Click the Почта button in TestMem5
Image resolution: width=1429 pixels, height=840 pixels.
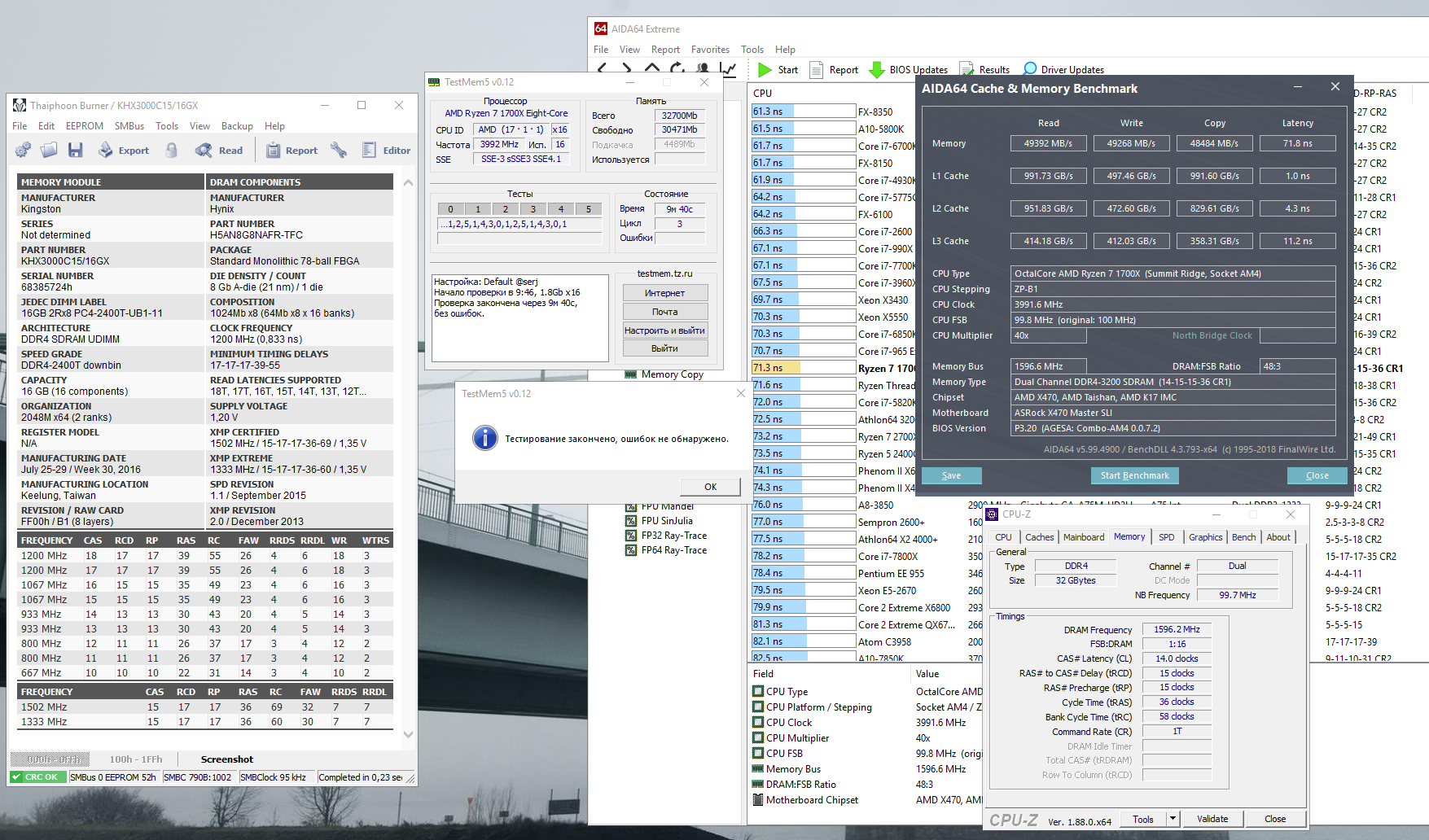point(664,312)
